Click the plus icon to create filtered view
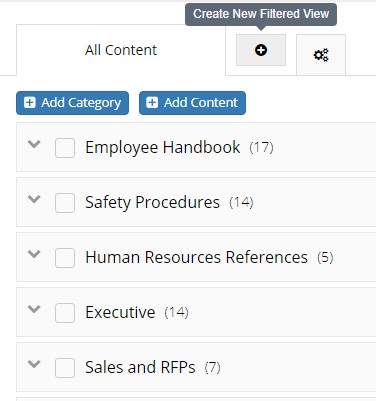 coord(261,50)
